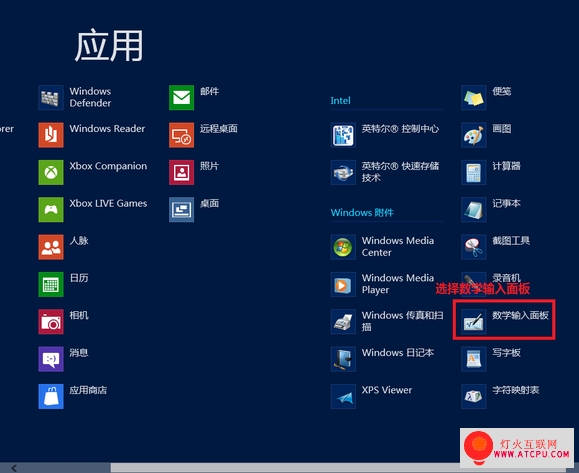This screenshot has height=473, width=579.
Task: Launch the 远程桌面 remote desktop icon
Action: pyautogui.click(x=181, y=135)
